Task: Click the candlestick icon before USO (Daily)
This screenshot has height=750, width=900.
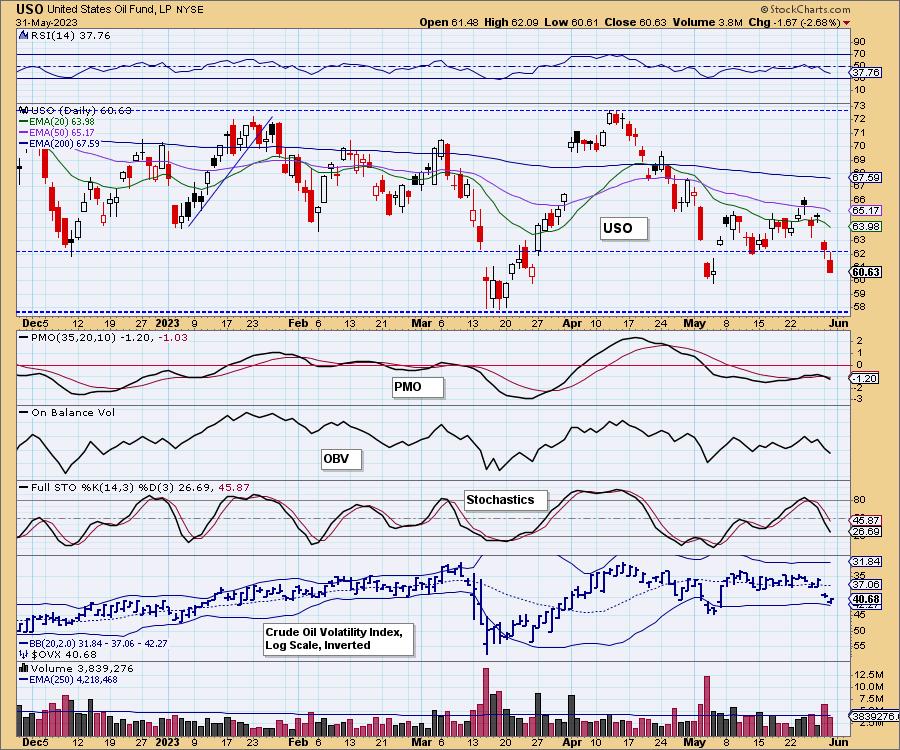Action: (24, 110)
